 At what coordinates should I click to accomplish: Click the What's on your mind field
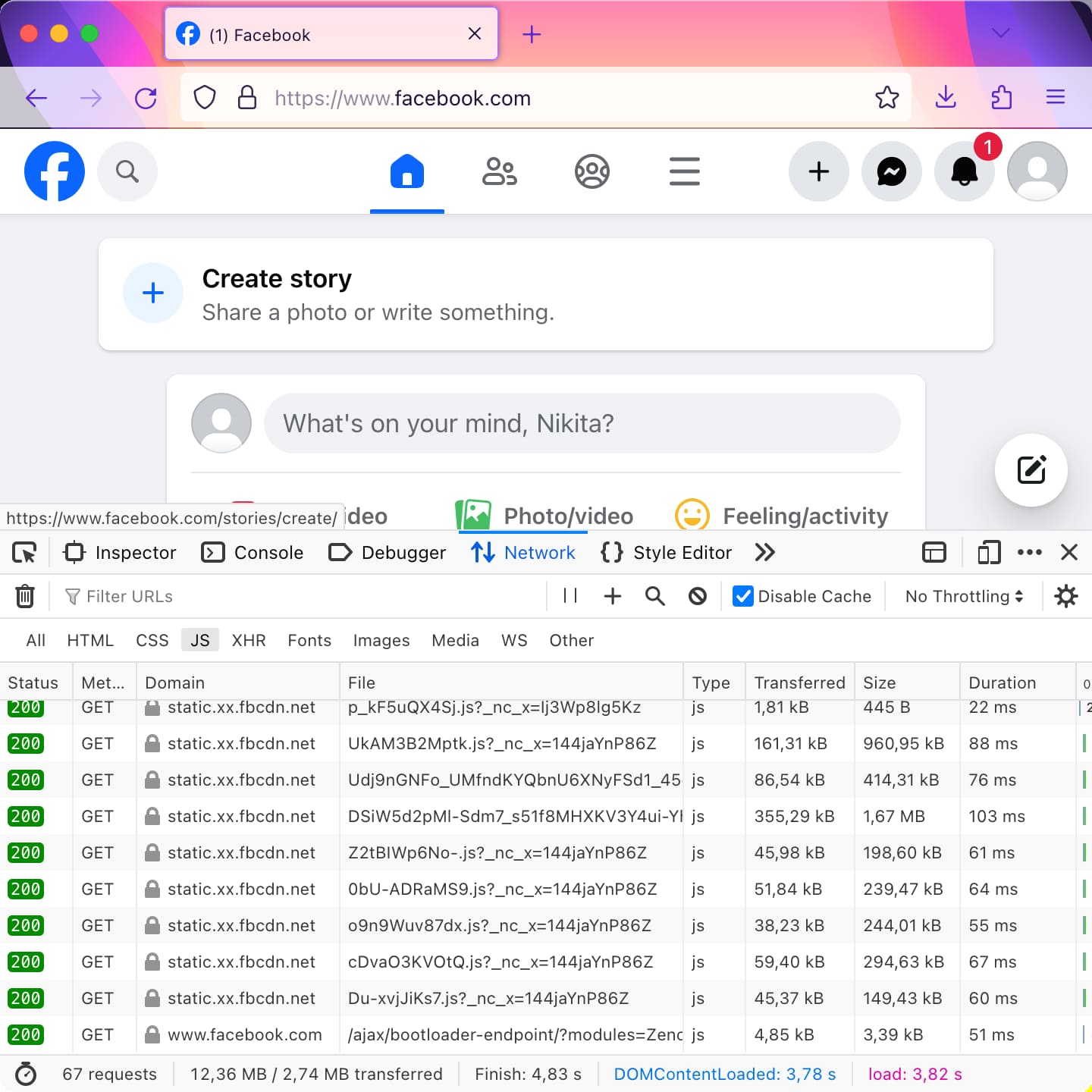point(581,423)
